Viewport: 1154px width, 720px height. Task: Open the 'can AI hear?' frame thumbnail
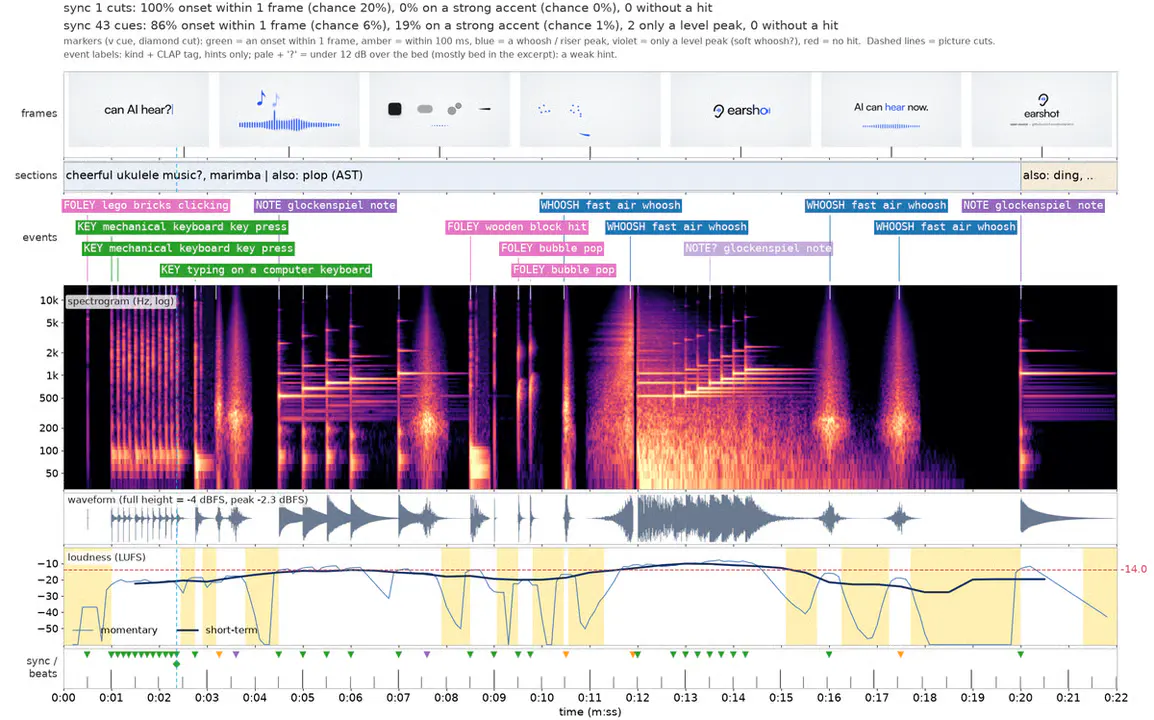pos(138,110)
